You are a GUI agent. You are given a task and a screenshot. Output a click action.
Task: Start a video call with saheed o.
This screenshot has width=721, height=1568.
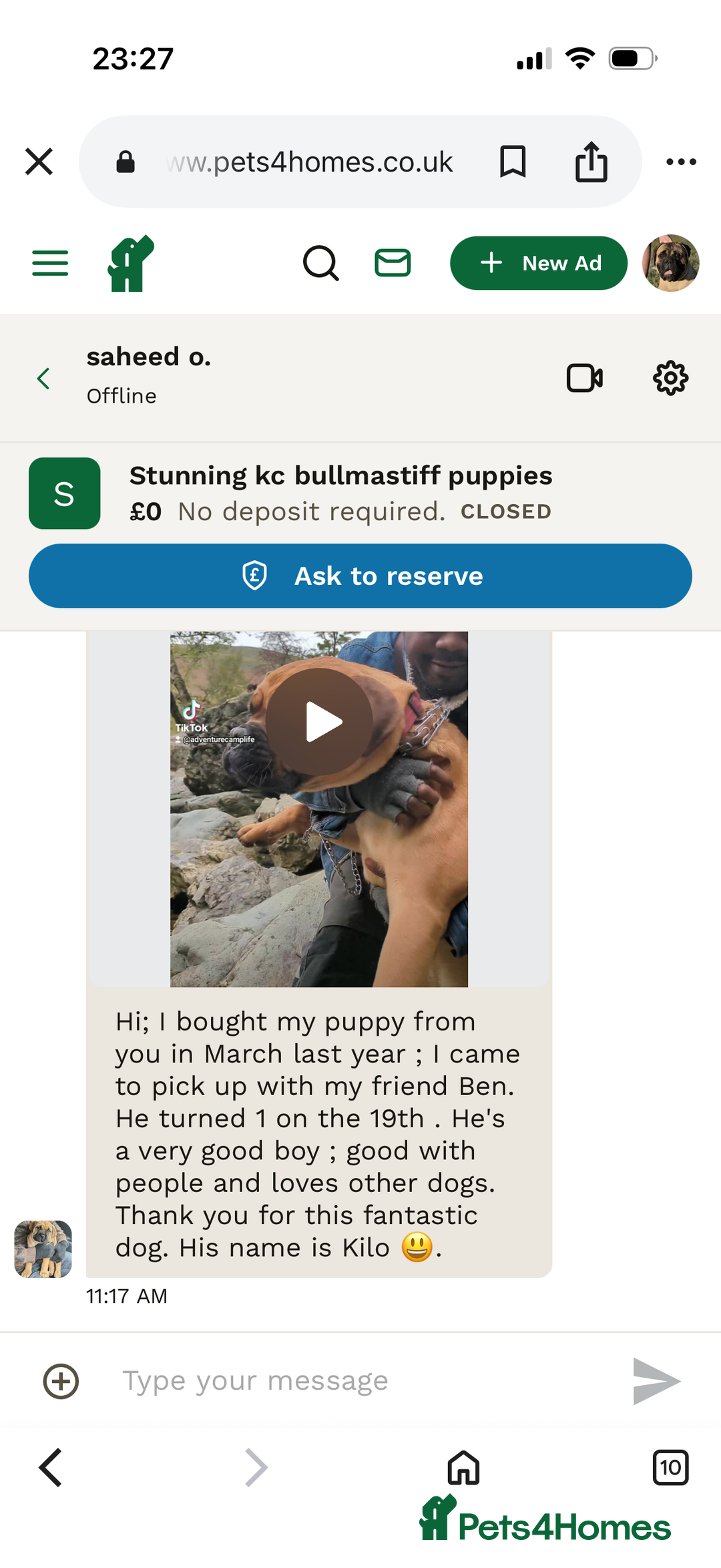[584, 378]
